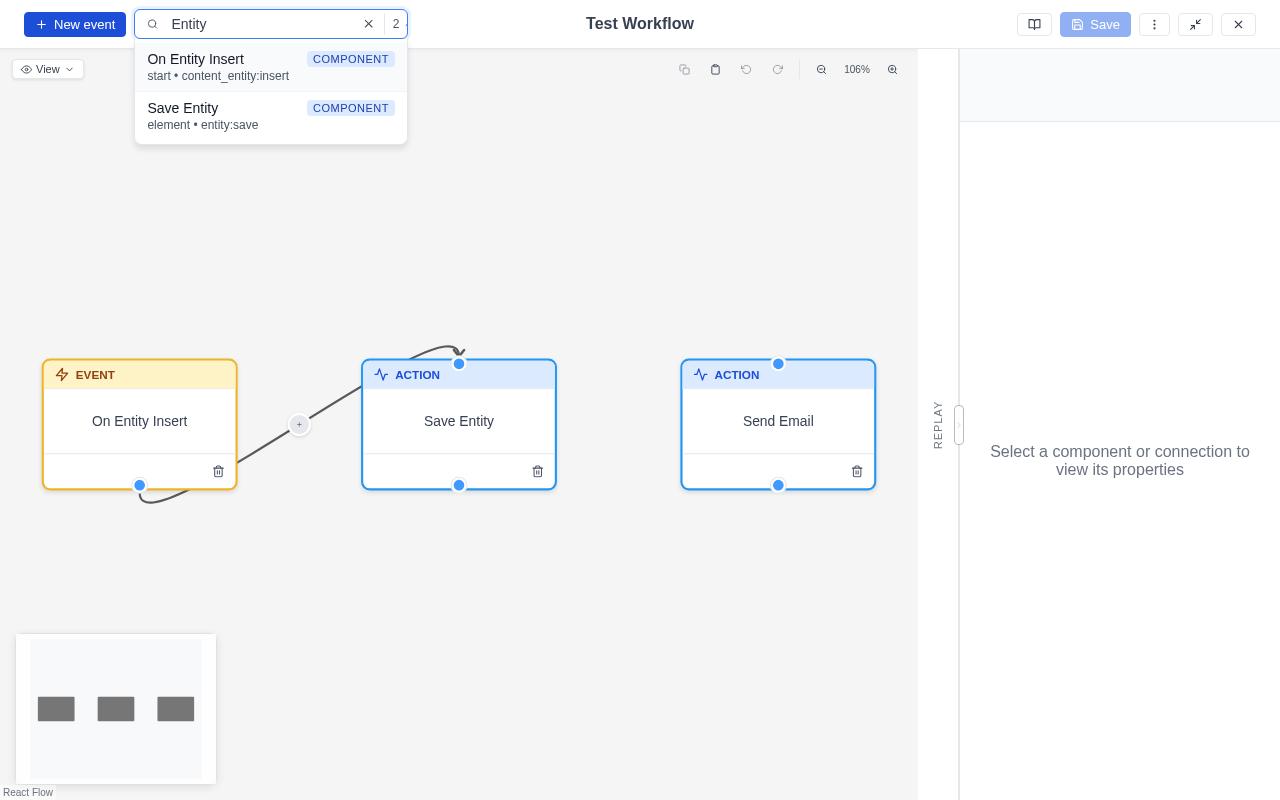The image size is (1280, 800).
Task: Zoom in on the workflow canvas
Action: (x=892, y=70)
